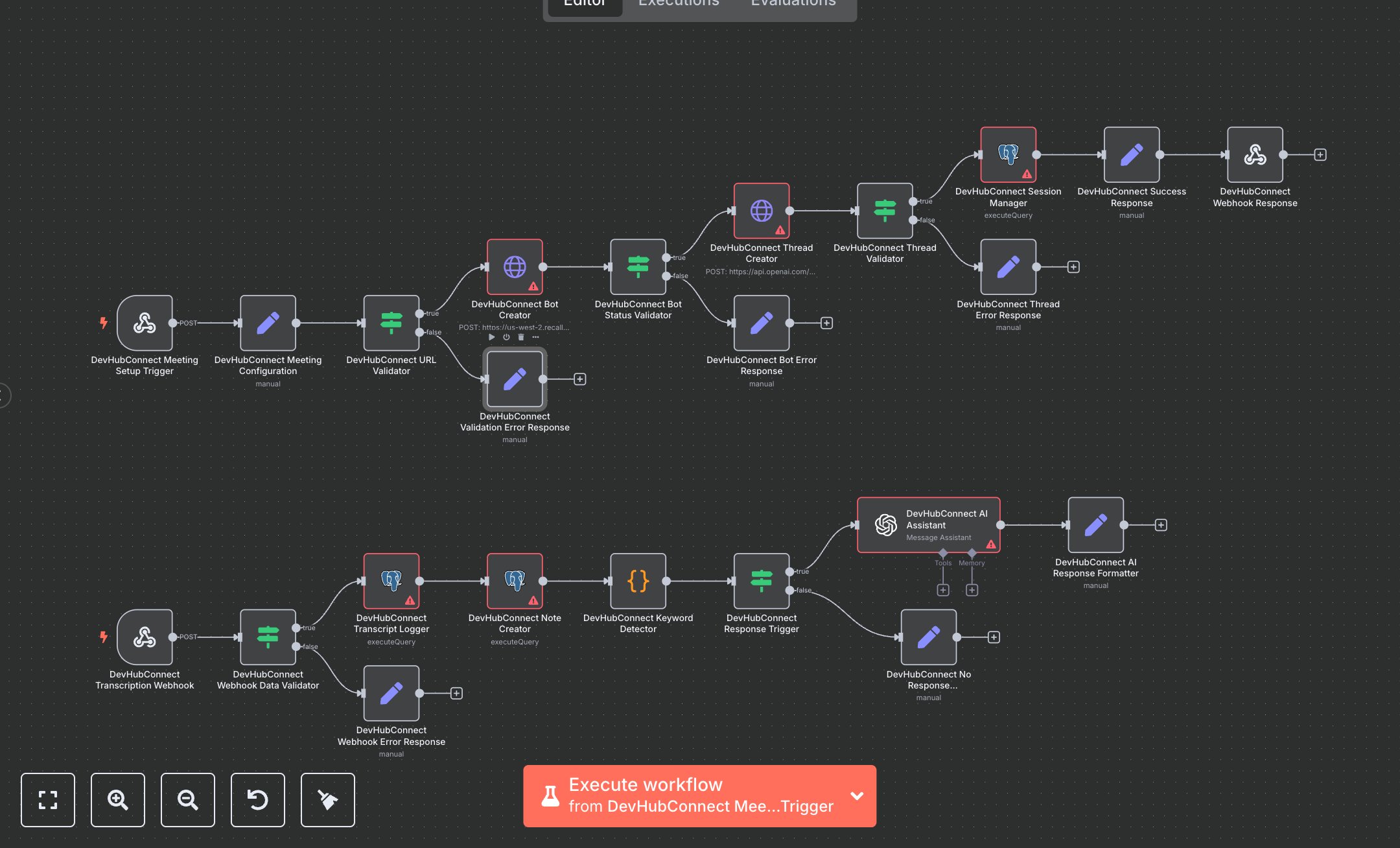Switch to the Evaluations tab
Image resolution: width=1400 pixels, height=848 pixels.
click(792, 4)
